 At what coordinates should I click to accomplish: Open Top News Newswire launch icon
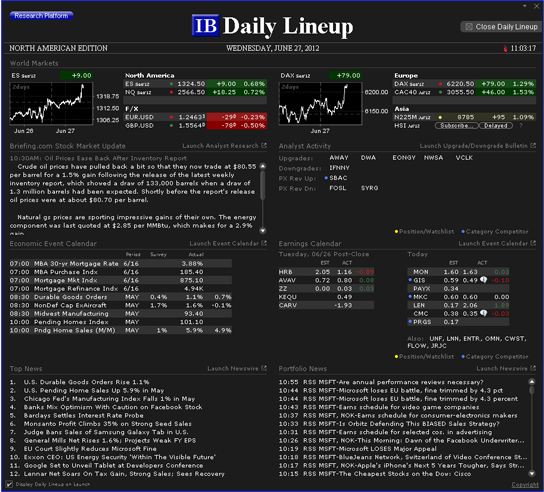(x=264, y=368)
